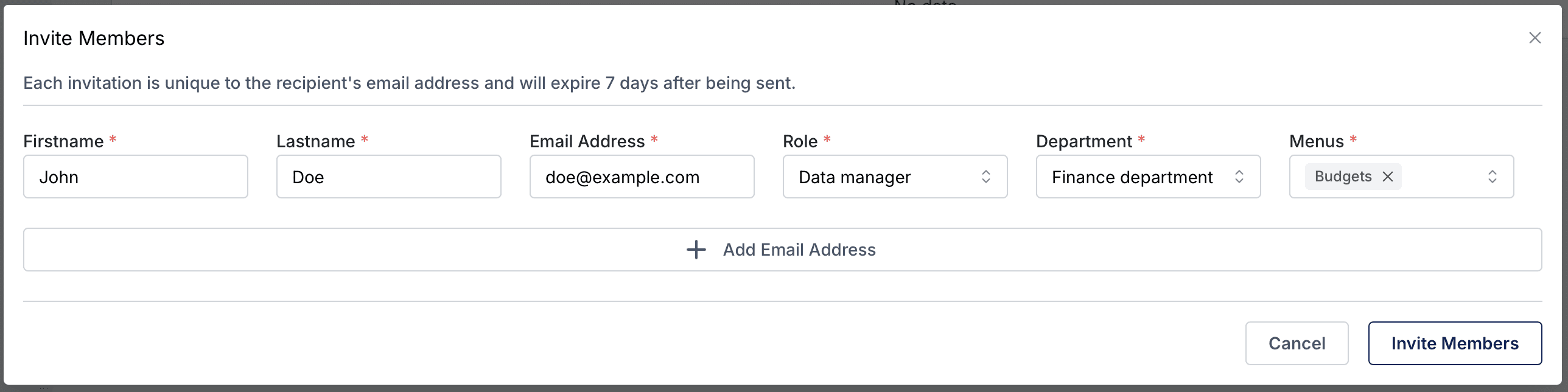Screen dimensions: 1568x392
Task: Select the Email Address input field
Action: (x=642, y=177)
